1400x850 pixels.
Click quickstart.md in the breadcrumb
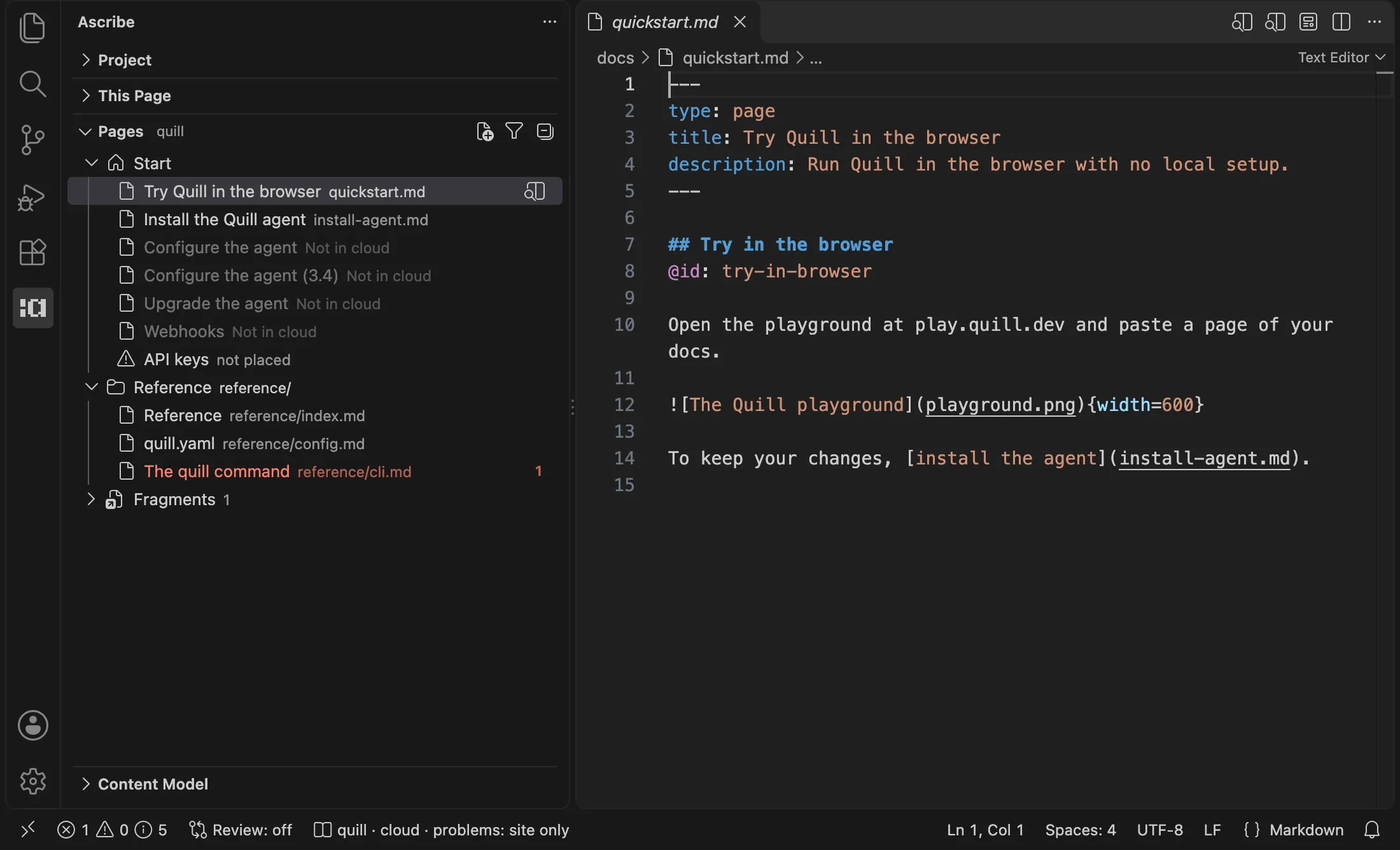tap(735, 58)
